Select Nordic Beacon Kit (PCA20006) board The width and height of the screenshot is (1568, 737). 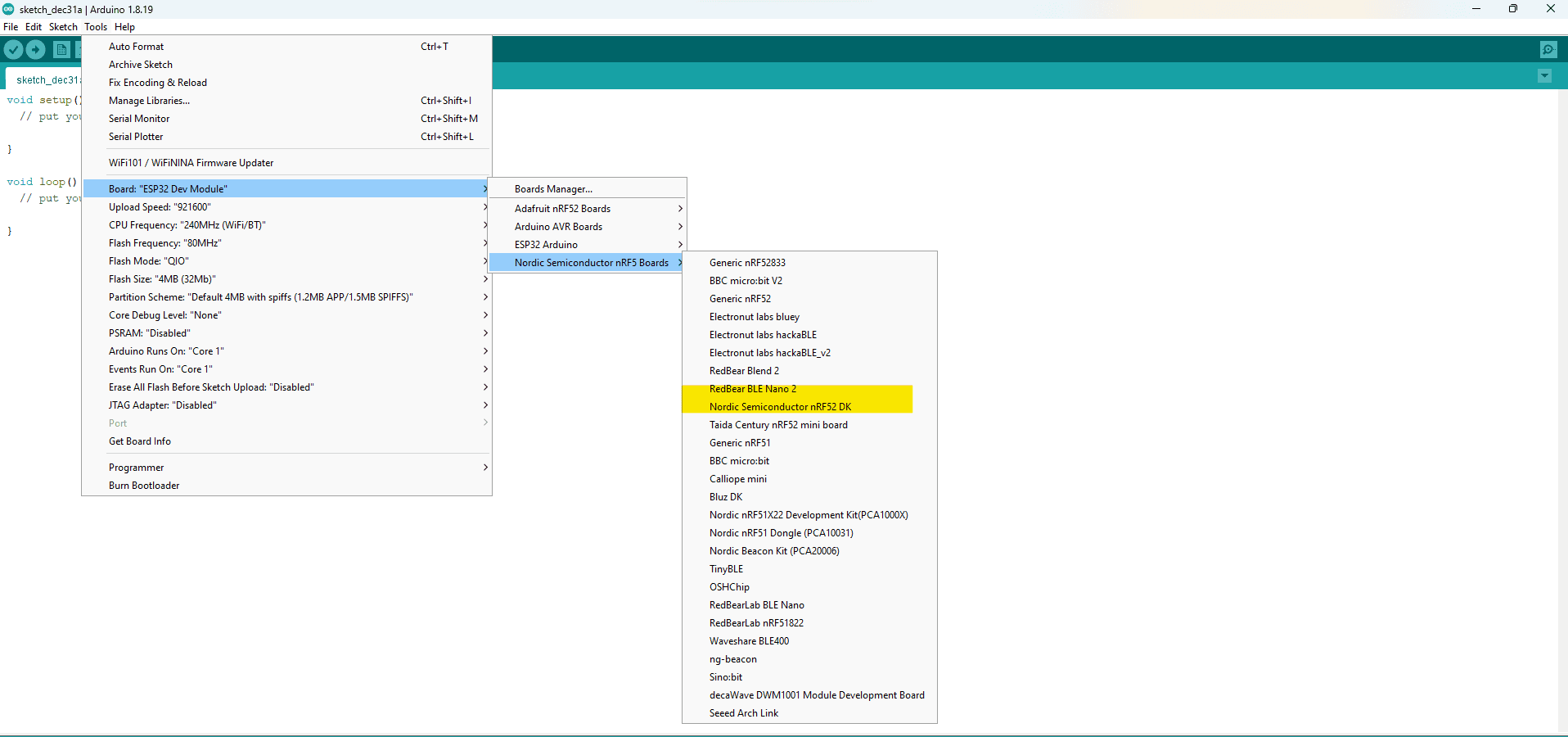[809, 551]
